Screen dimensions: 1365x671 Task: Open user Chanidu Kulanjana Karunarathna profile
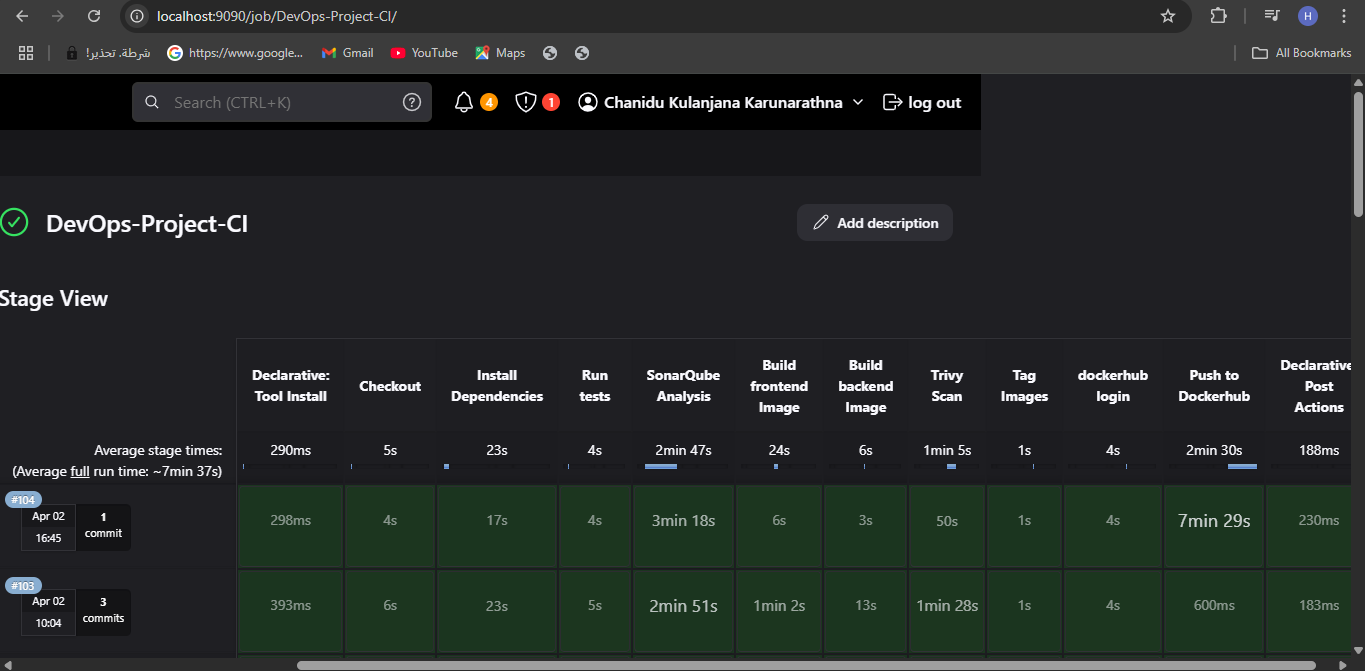pos(710,102)
